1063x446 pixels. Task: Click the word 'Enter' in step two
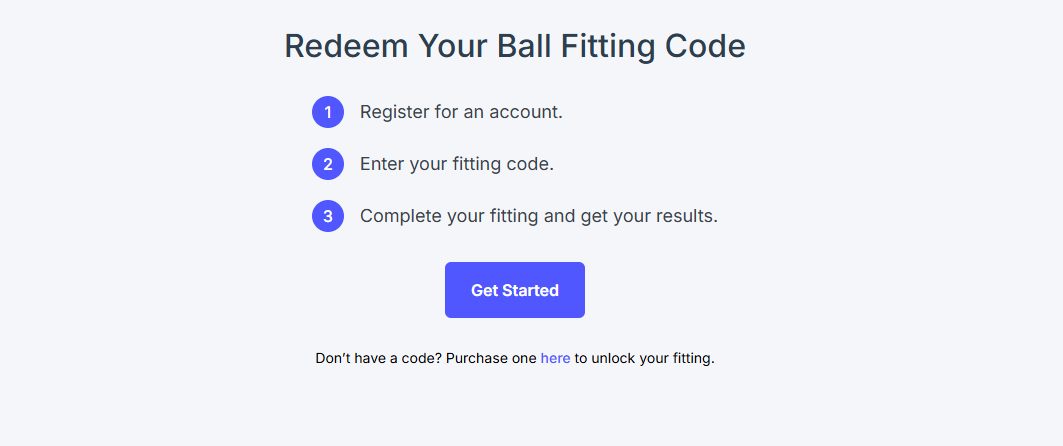(382, 164)
